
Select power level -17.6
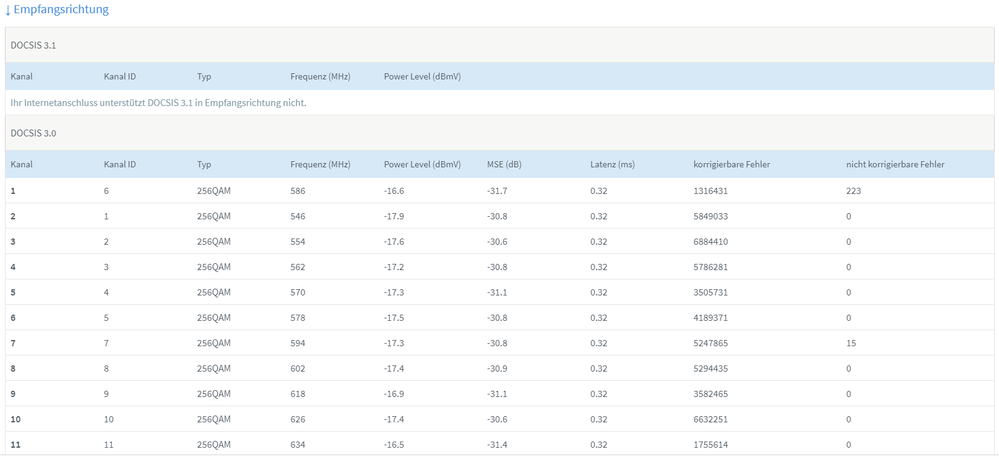tap(394, 241)
